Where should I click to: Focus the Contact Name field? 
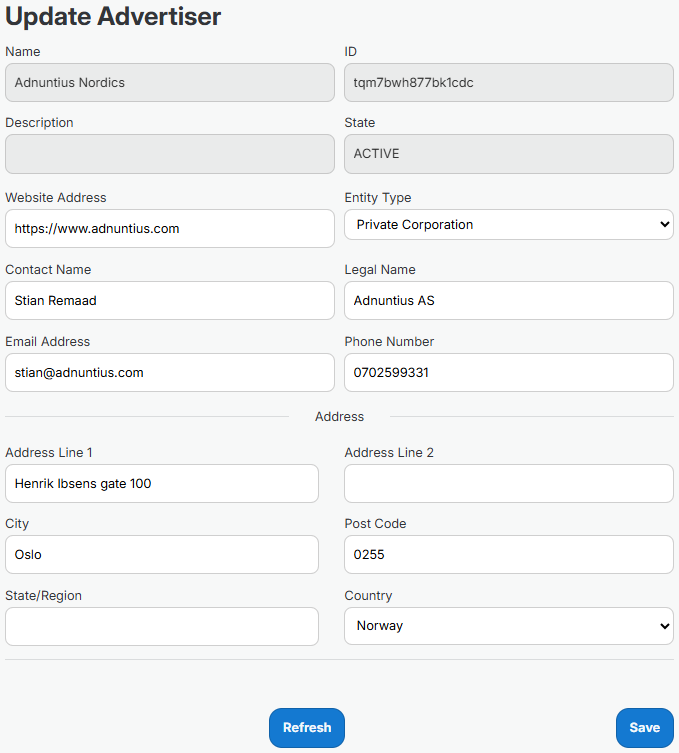click(169, 301)
